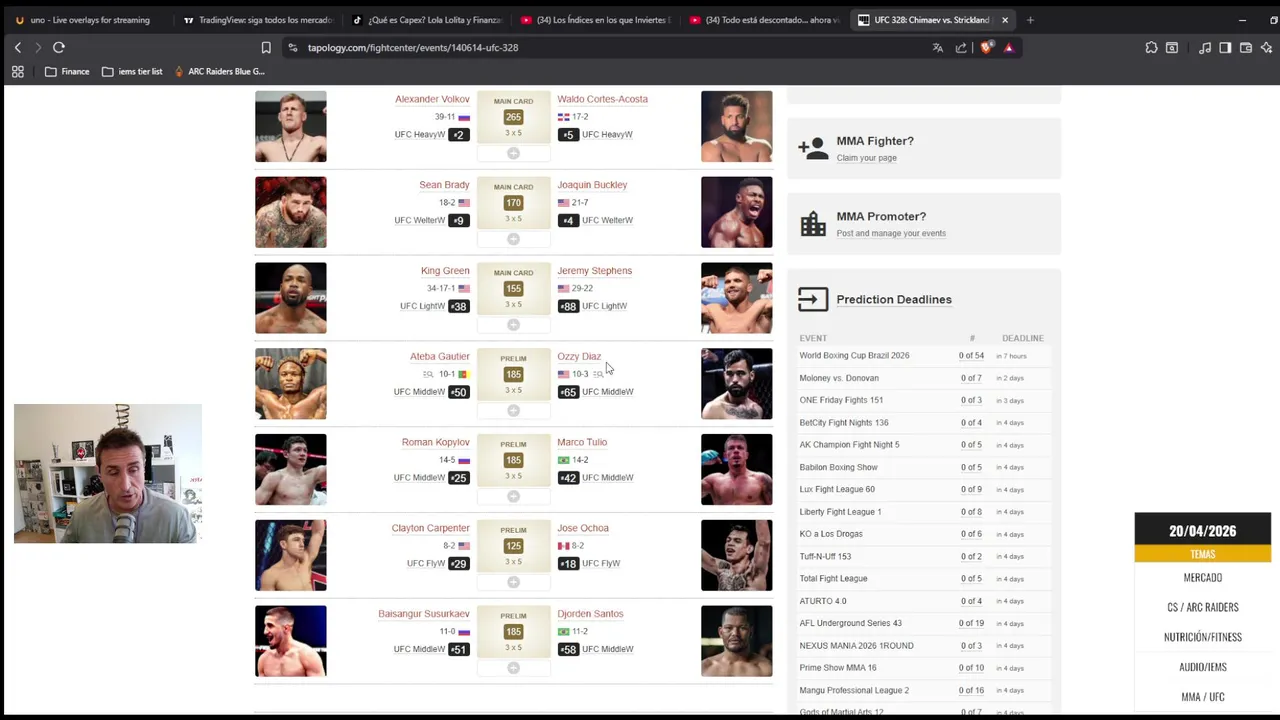Click '0 of 54' predictions count

(971, 356)
